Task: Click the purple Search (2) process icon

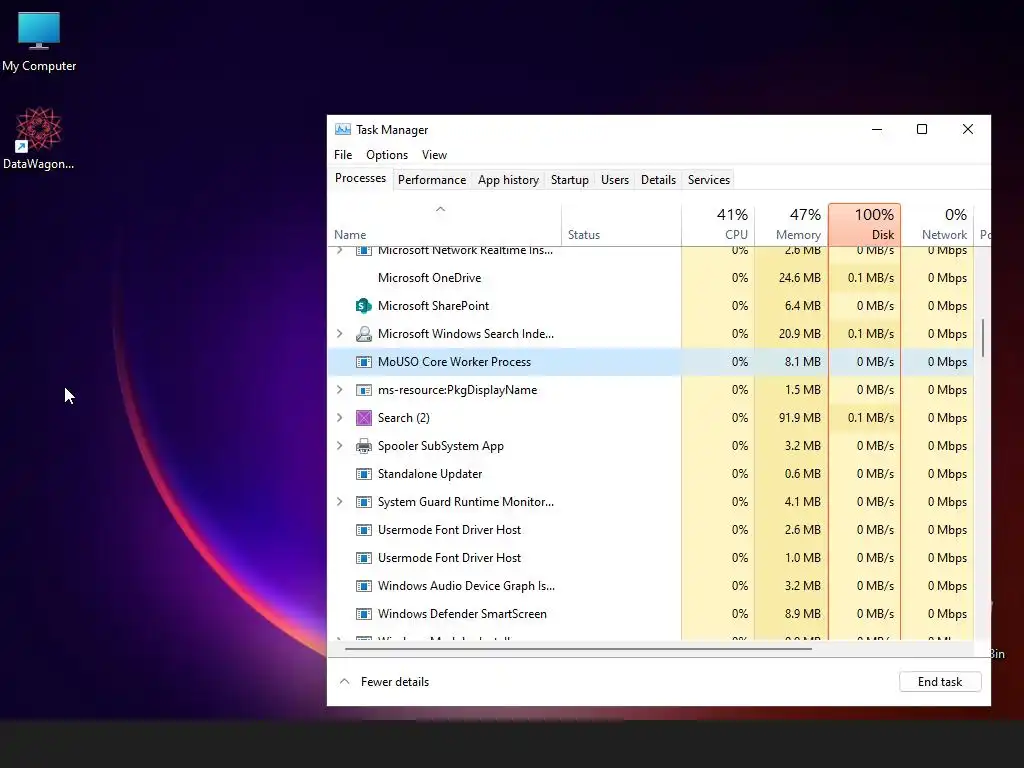Action: (x=363, y=418)
